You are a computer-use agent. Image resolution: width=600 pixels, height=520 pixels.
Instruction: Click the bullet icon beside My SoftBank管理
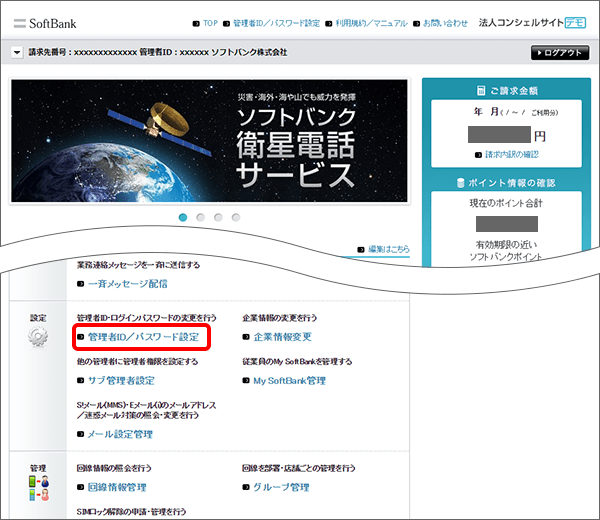246,381
